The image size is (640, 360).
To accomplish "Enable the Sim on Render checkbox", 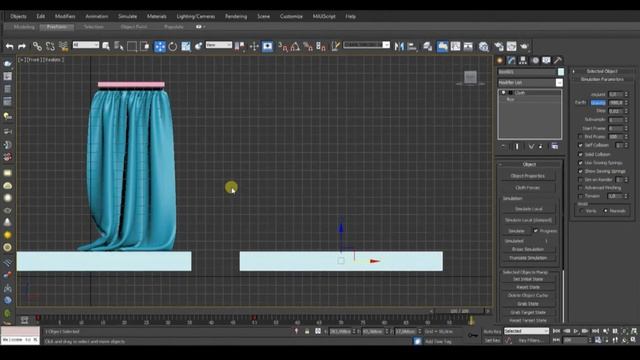I will (580, 180).
